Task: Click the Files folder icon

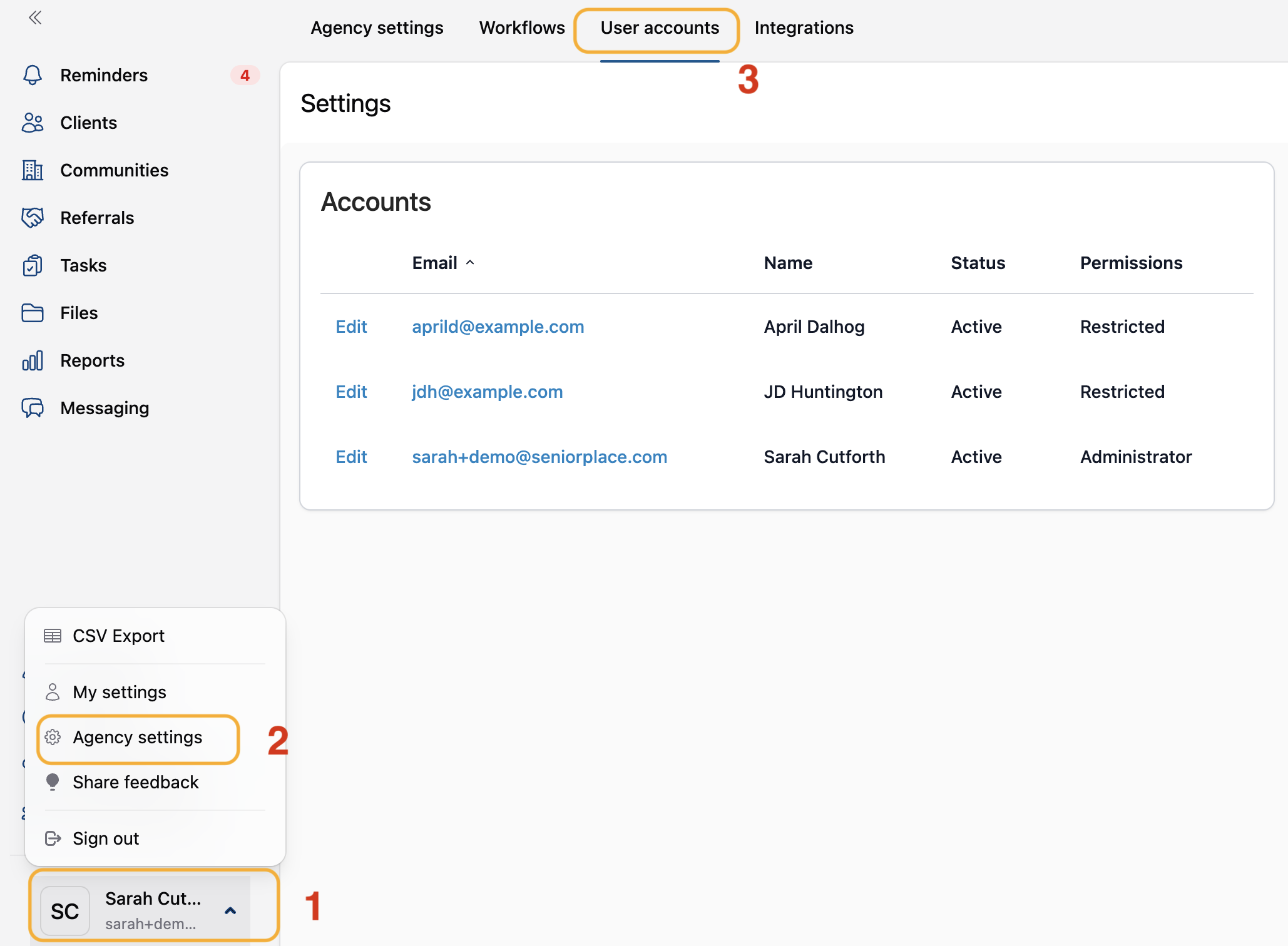Action: tap(33, 313)
